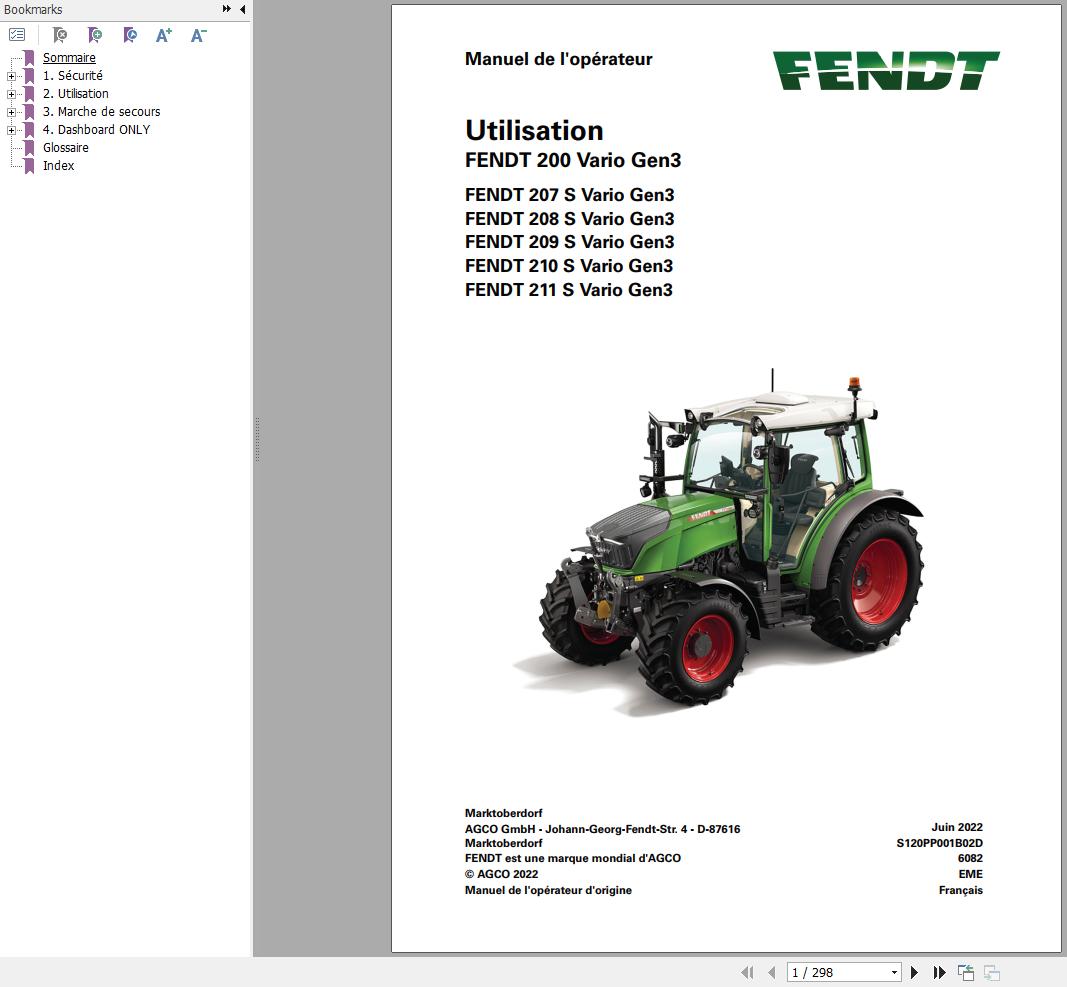Click the AGCO GmbH address line
This screenshot has width=1067, height=987.
[x=602, y=829]
